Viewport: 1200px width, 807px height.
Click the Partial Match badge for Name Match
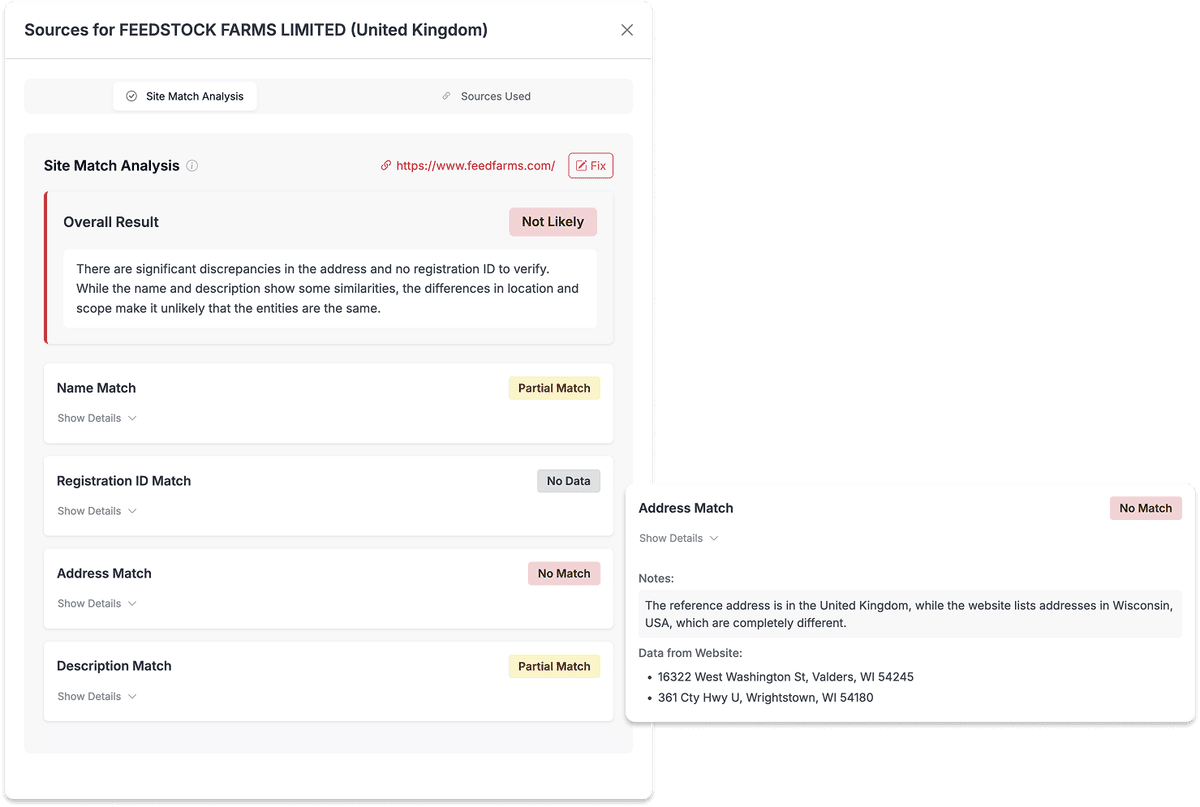pos(554,388)
